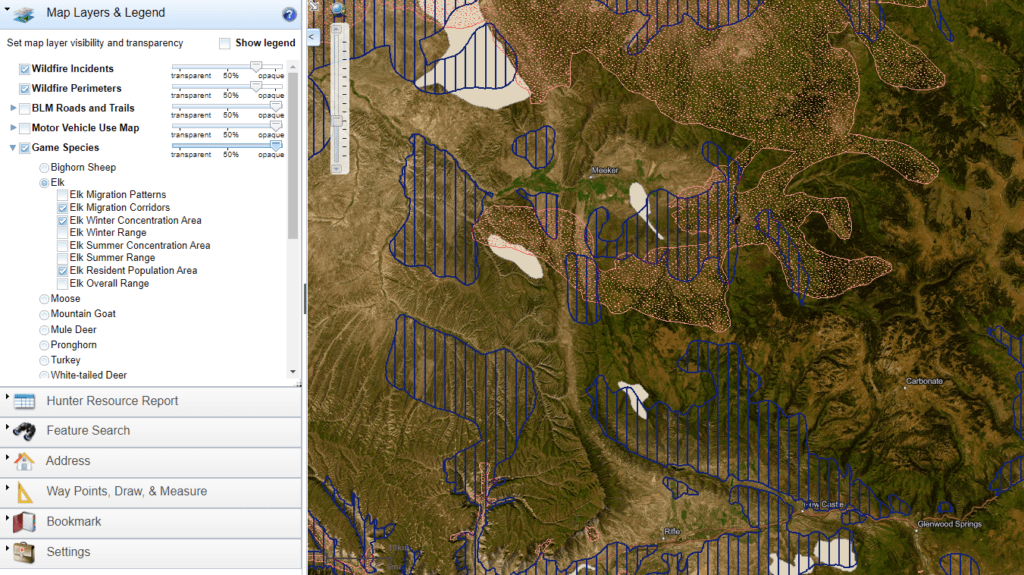Viewport: 1024px width, 575px height.
Task: Select the Pronghorn radio button
Action: tap(44, 346)
